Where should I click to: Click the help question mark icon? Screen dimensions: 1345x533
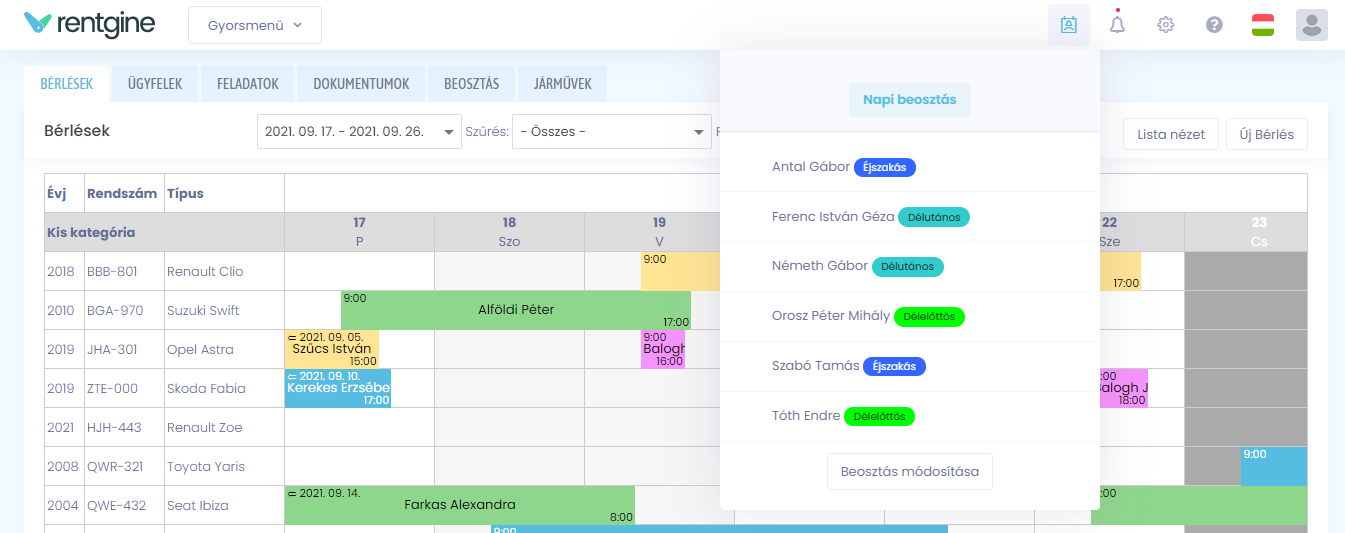tap(1214, 25)
